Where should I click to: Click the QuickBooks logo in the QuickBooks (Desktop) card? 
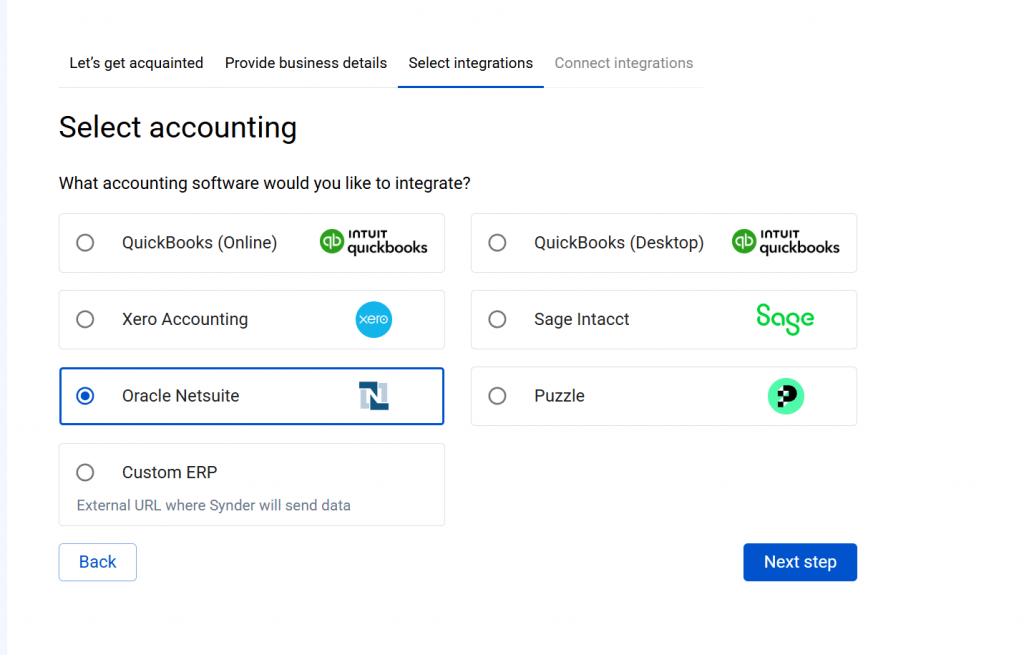(x=786, y=242)
